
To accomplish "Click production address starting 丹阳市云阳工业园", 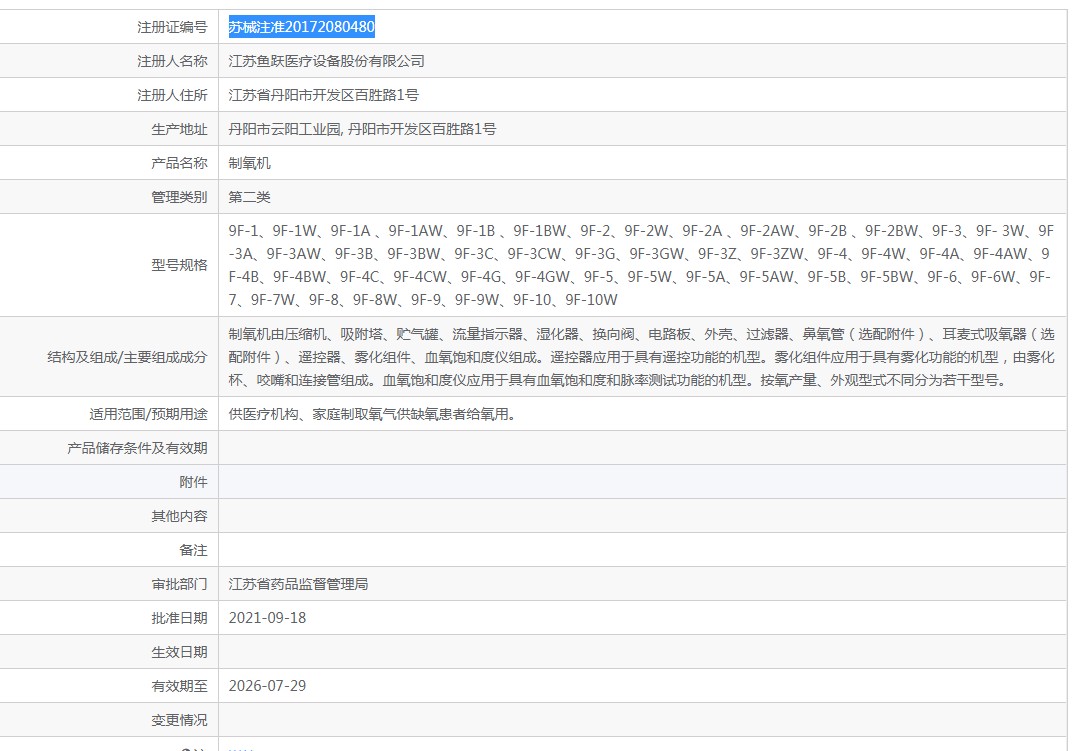I will 362,129.
